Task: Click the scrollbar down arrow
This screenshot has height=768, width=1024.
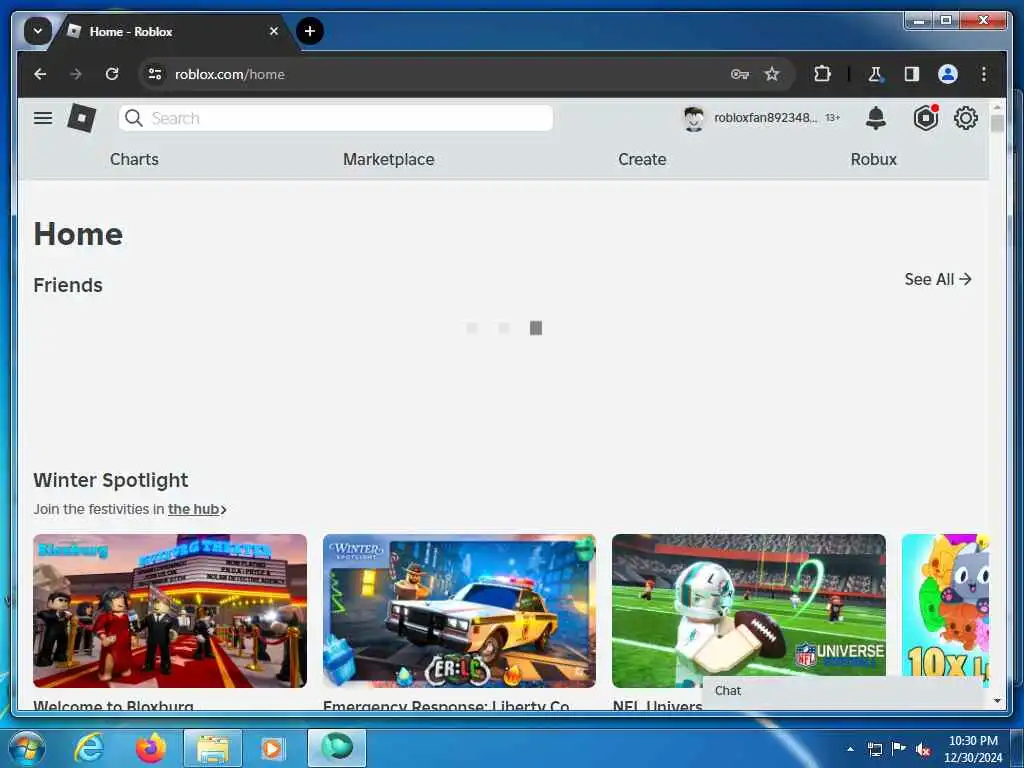Action: tap(997, 701)
